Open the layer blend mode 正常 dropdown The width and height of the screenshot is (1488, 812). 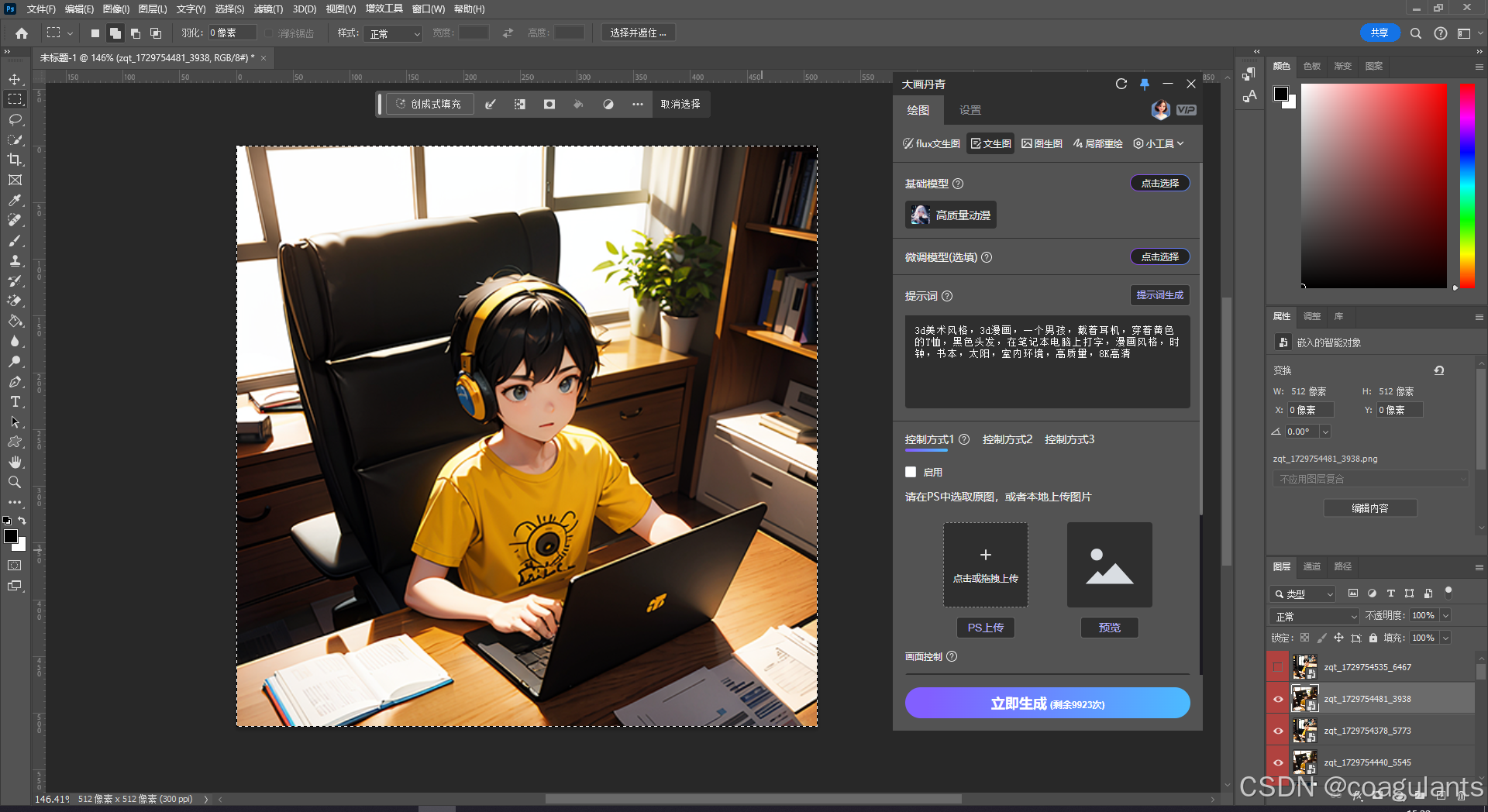pyautogui.click(x=1314, y=616)
